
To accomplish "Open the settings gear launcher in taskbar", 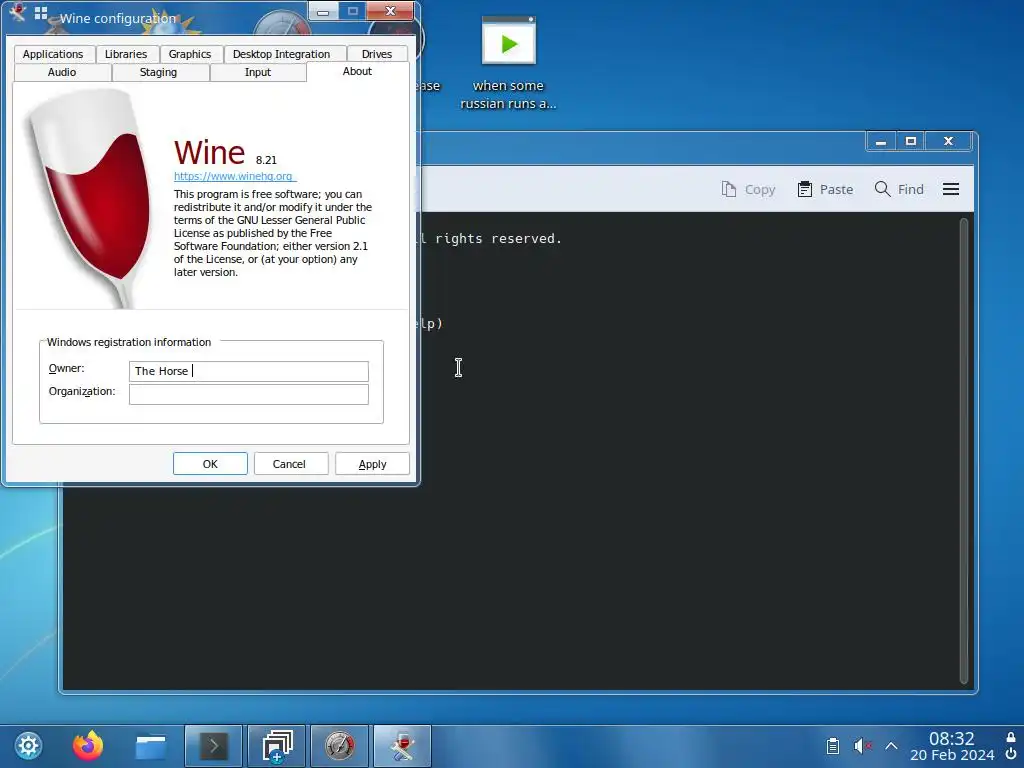I will pos(28,746).
